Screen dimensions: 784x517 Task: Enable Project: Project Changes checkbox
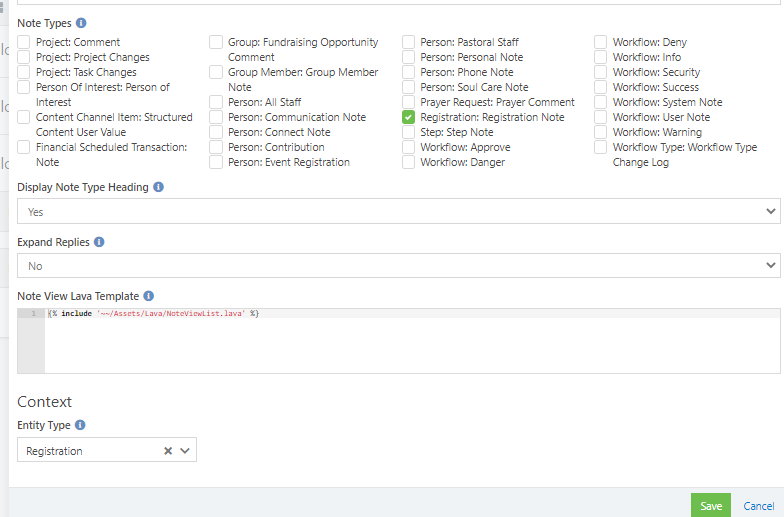click(24, 57)
